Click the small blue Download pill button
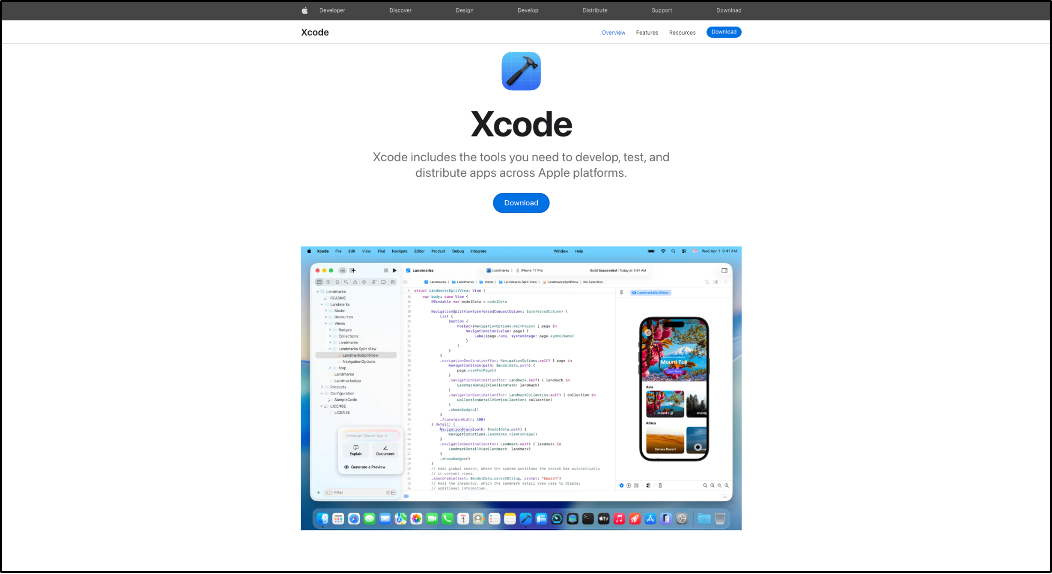Image resolution: width=1052 pixels, height=574 pixels. click(724, 32)
